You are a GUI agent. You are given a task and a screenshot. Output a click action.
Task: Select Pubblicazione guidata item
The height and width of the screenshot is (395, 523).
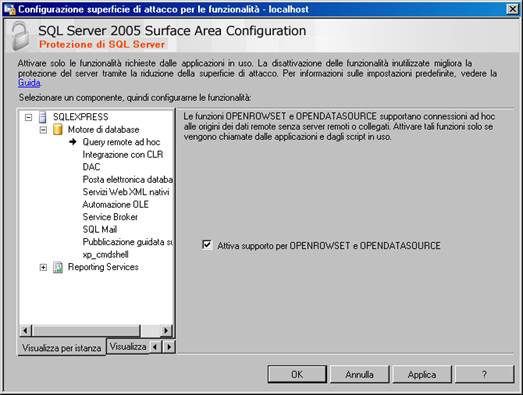coord(128,242)
